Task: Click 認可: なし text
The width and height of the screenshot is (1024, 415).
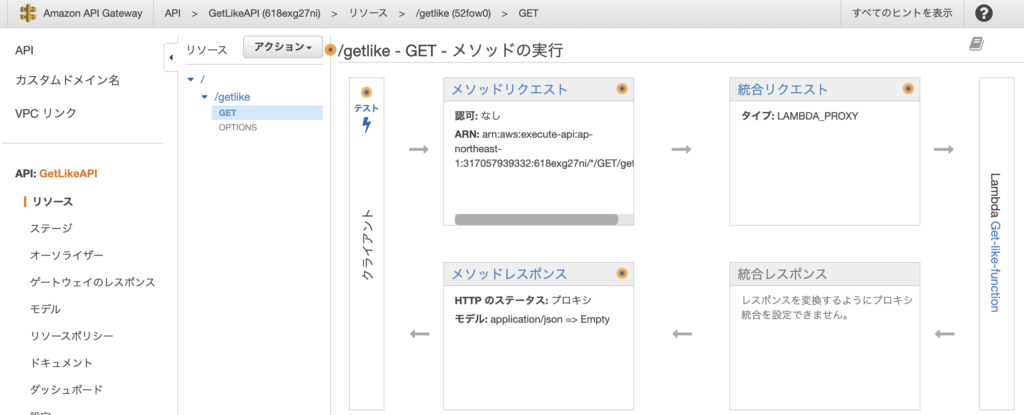Action: tap(477, 116)
